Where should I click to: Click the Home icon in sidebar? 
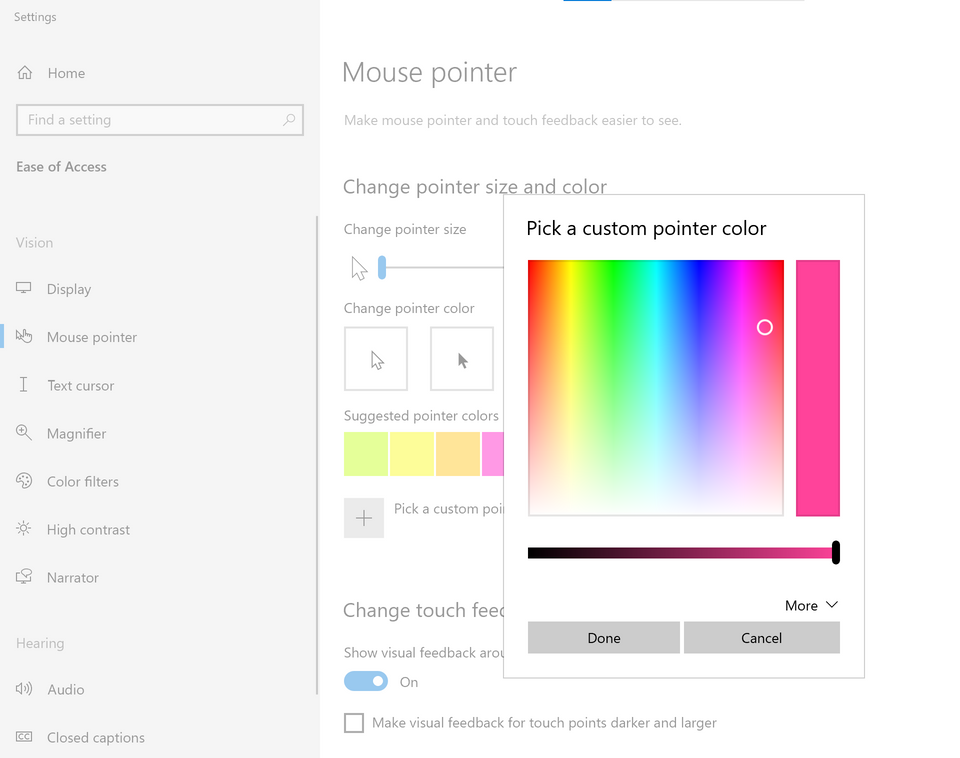coord(25,73)
